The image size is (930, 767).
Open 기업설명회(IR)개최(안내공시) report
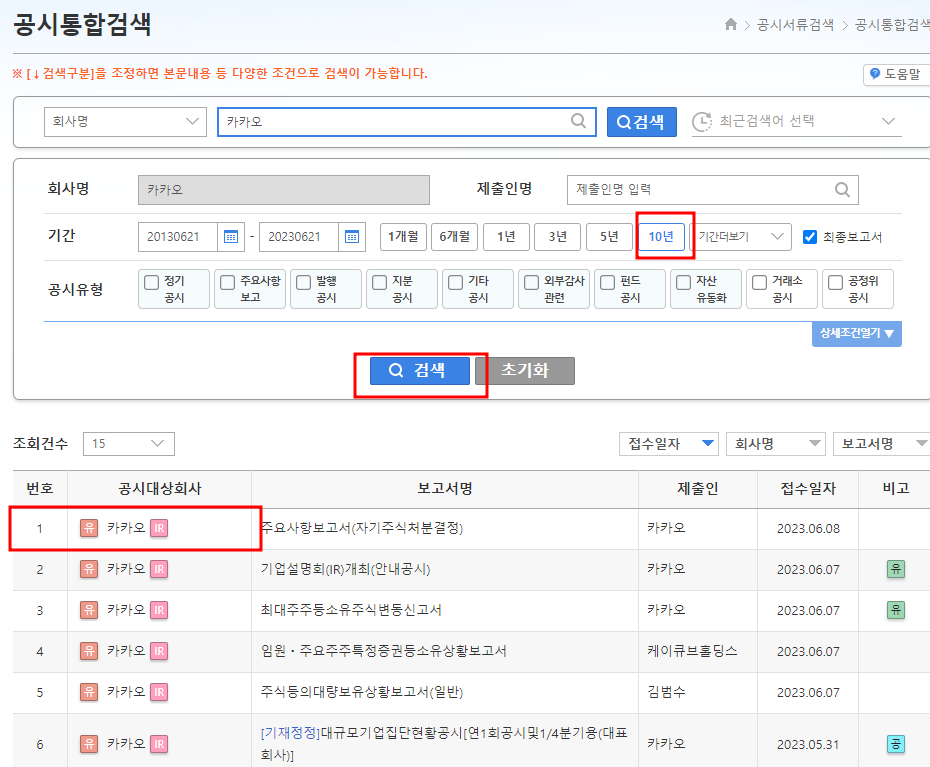[x=345, y=569]
